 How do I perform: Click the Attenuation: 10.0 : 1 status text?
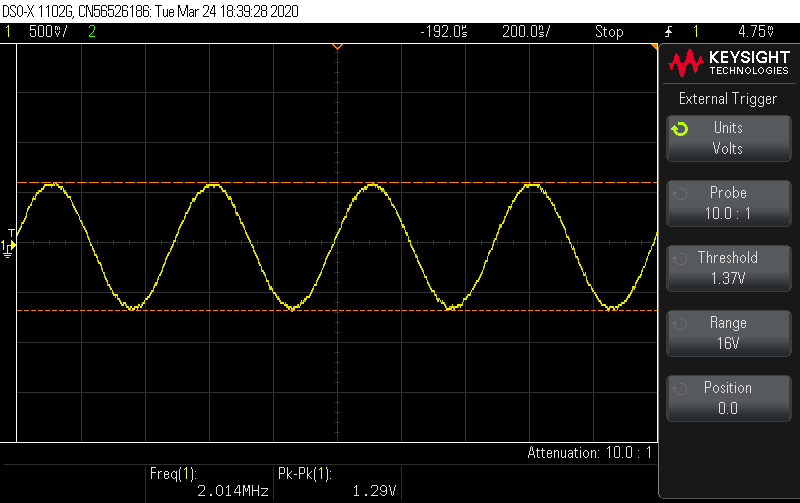pyautogui.click(x=589, y=452)
